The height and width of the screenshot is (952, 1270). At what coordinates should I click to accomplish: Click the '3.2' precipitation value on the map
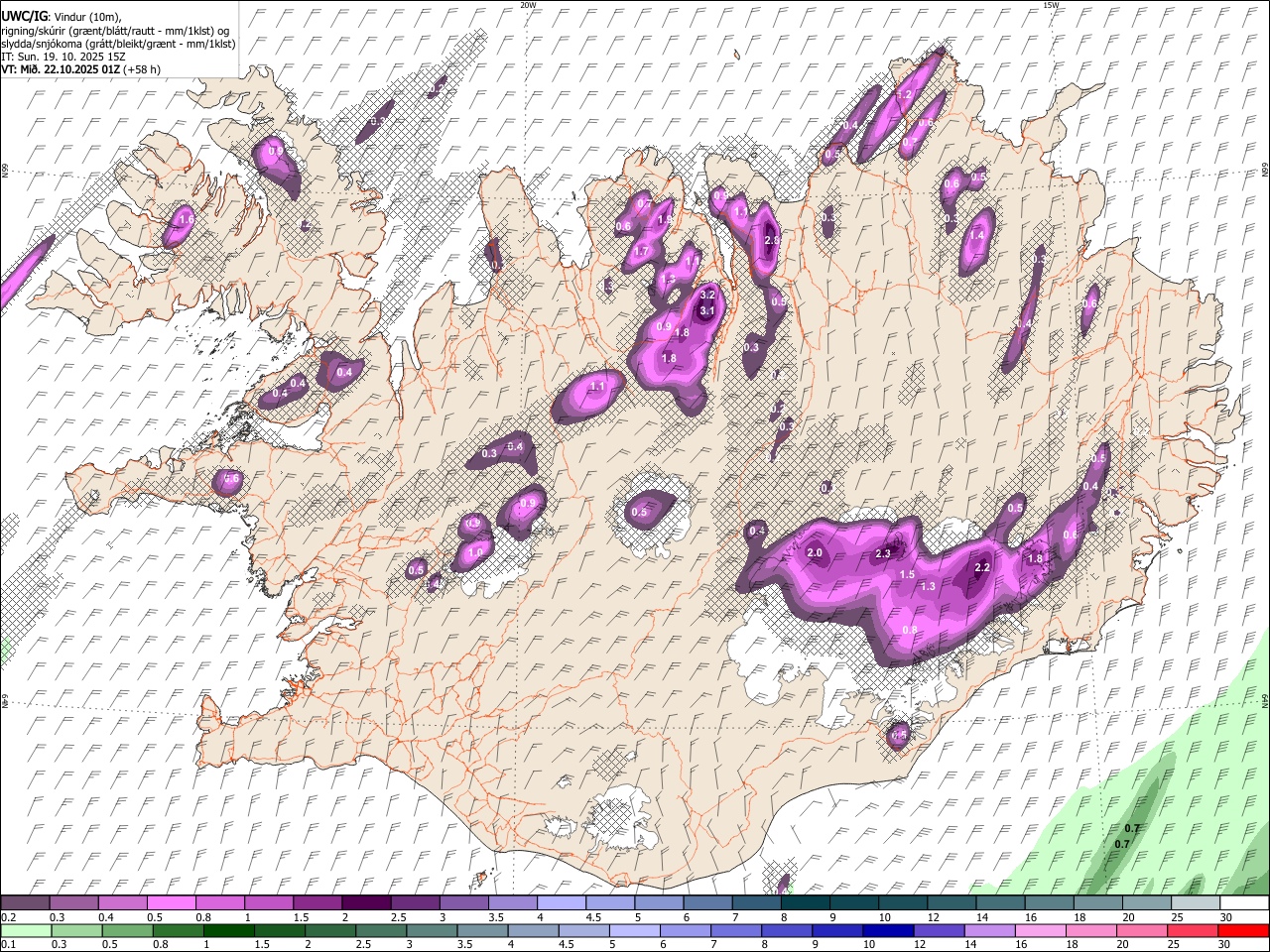point(707,296)
